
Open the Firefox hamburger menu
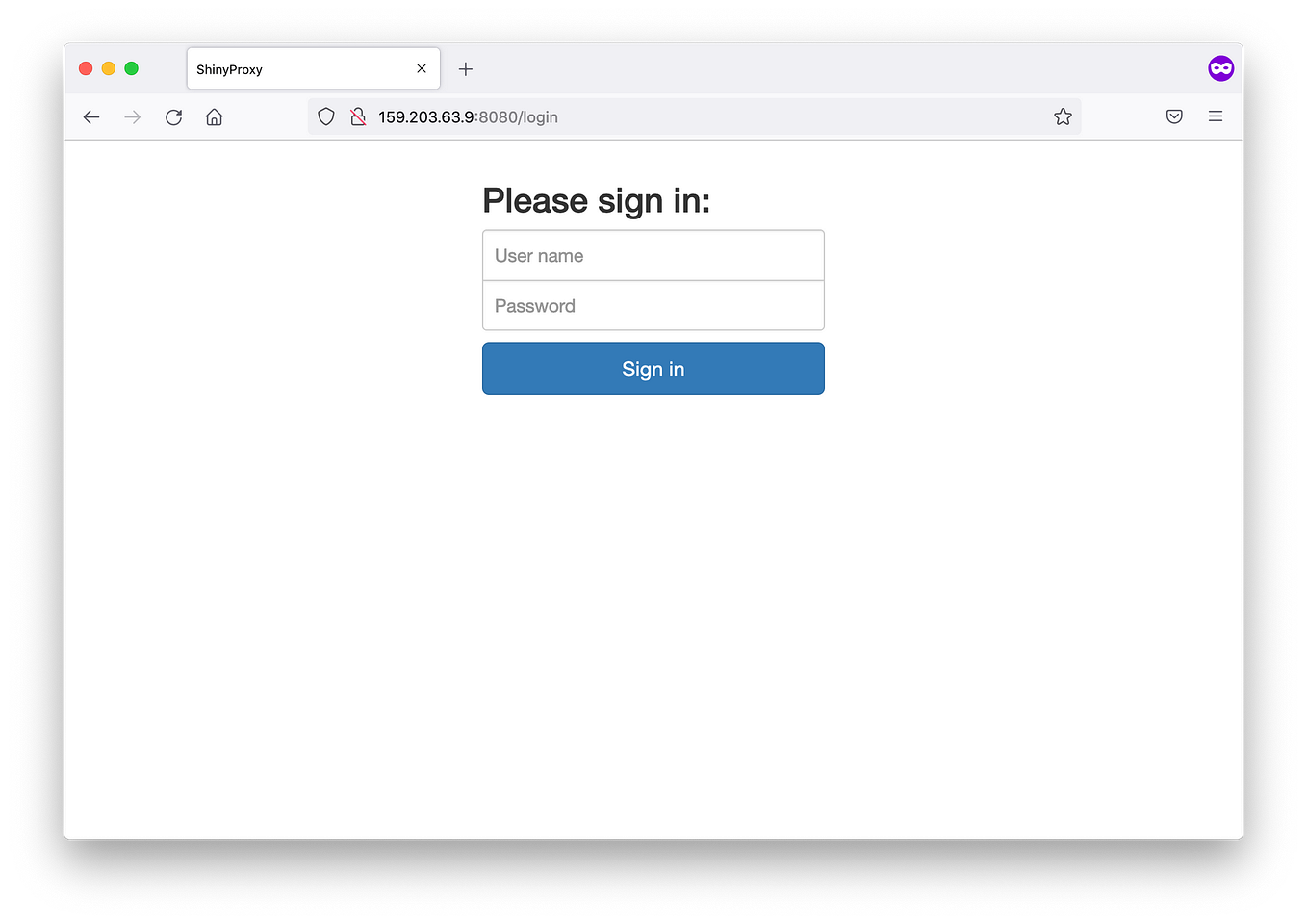(x=1216, y=116)
